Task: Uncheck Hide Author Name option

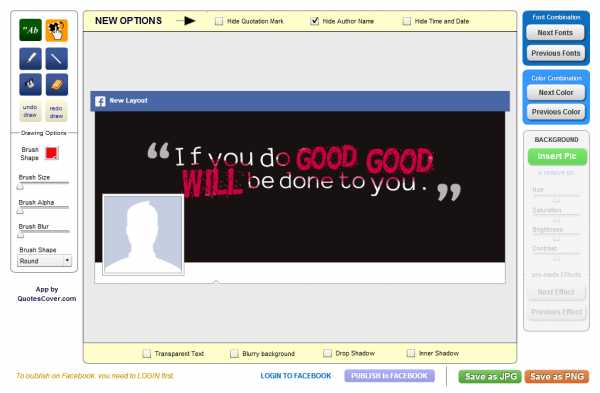Action: (x=315, y=21)
